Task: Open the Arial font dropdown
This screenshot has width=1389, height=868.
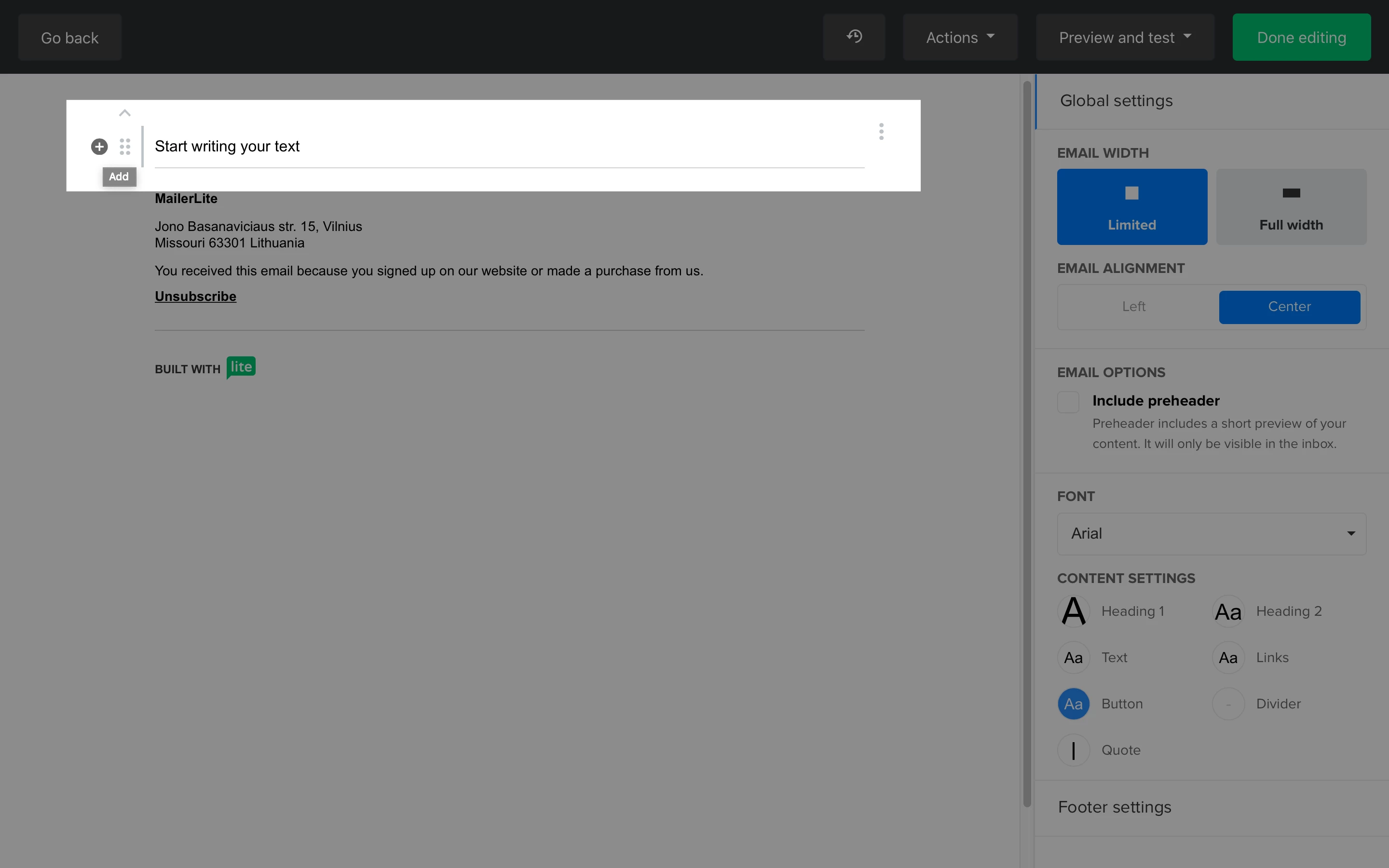Action: [x=1211, y=533]
